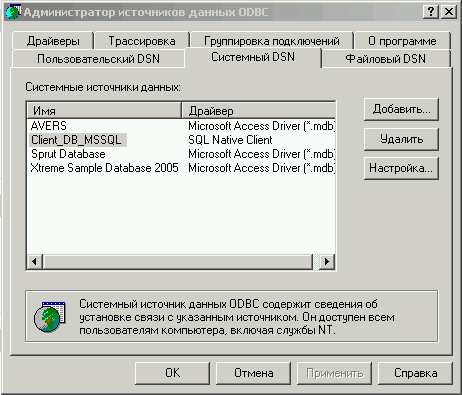Open Настройка... for selected source
This screenshot has height=395, width=462.
tap(401, 168)
